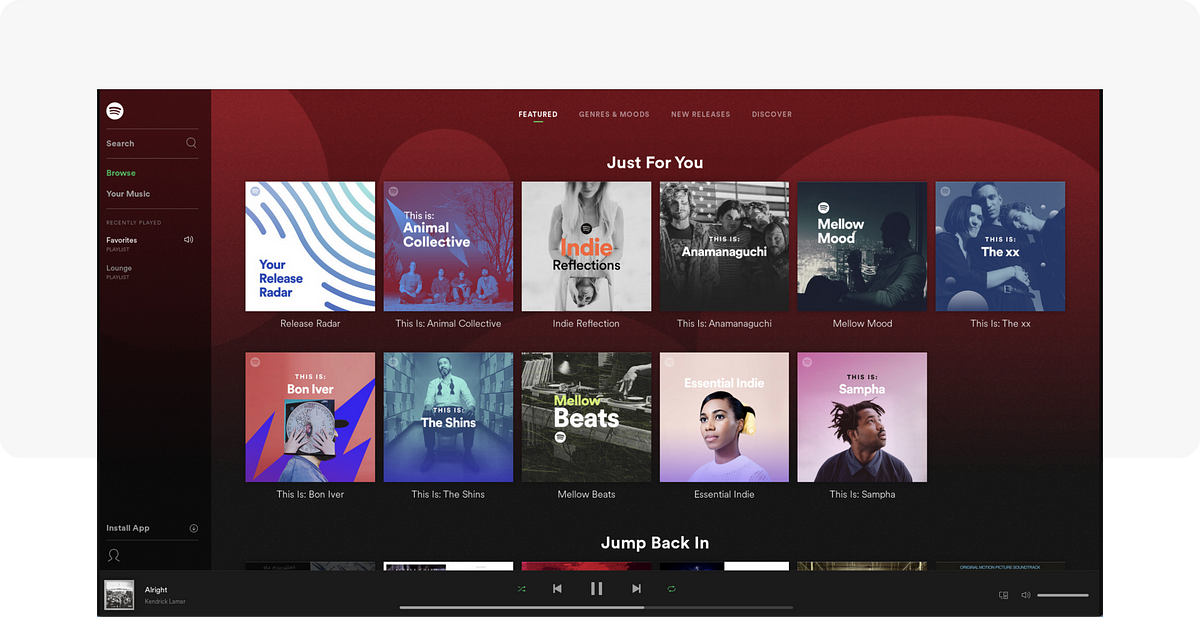Click 'Essential Indie' caption text
The width and height of the screenshot is (1200, 617).
724,495
